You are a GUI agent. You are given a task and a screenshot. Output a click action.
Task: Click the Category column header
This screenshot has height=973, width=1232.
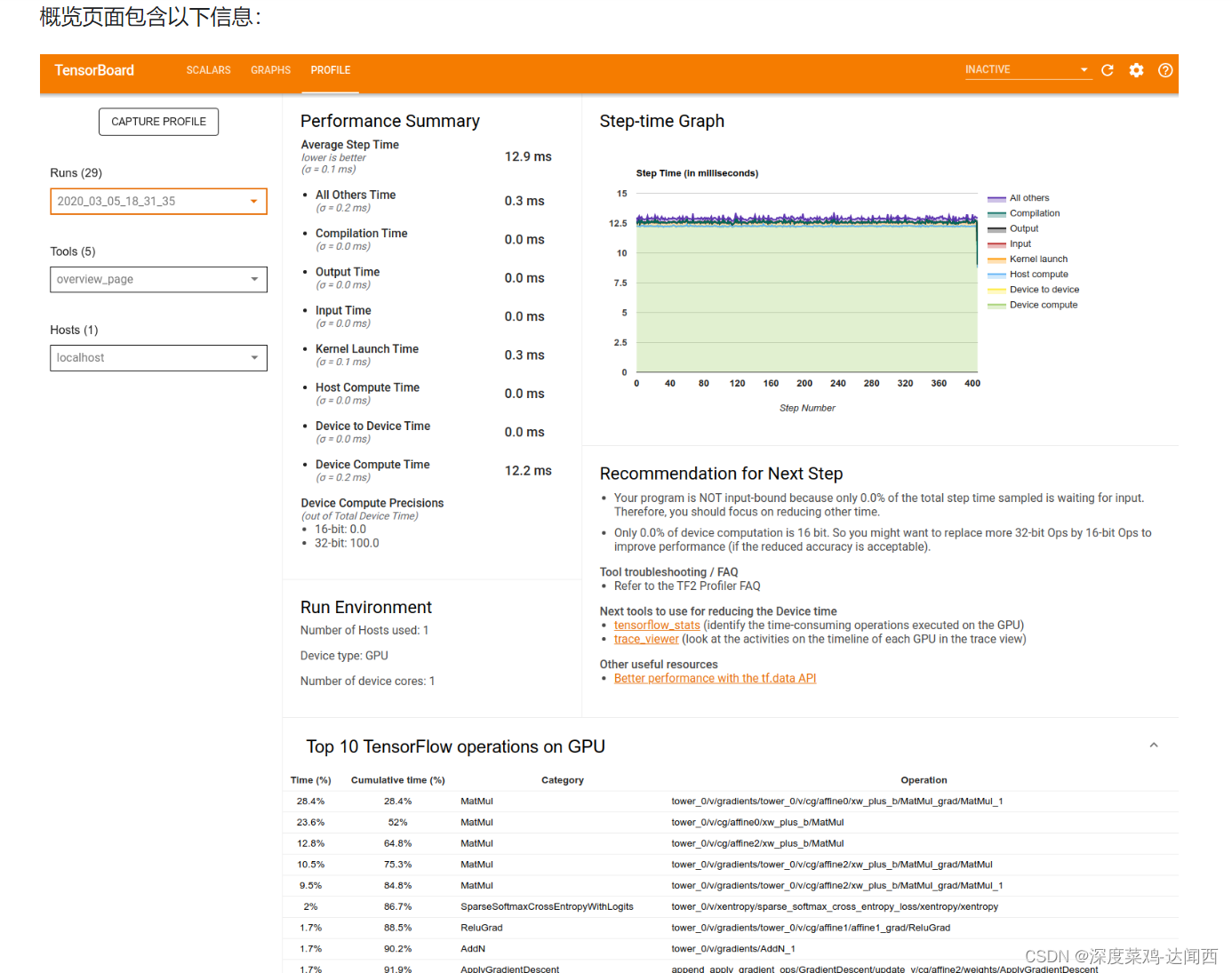[x=563, y=780]
